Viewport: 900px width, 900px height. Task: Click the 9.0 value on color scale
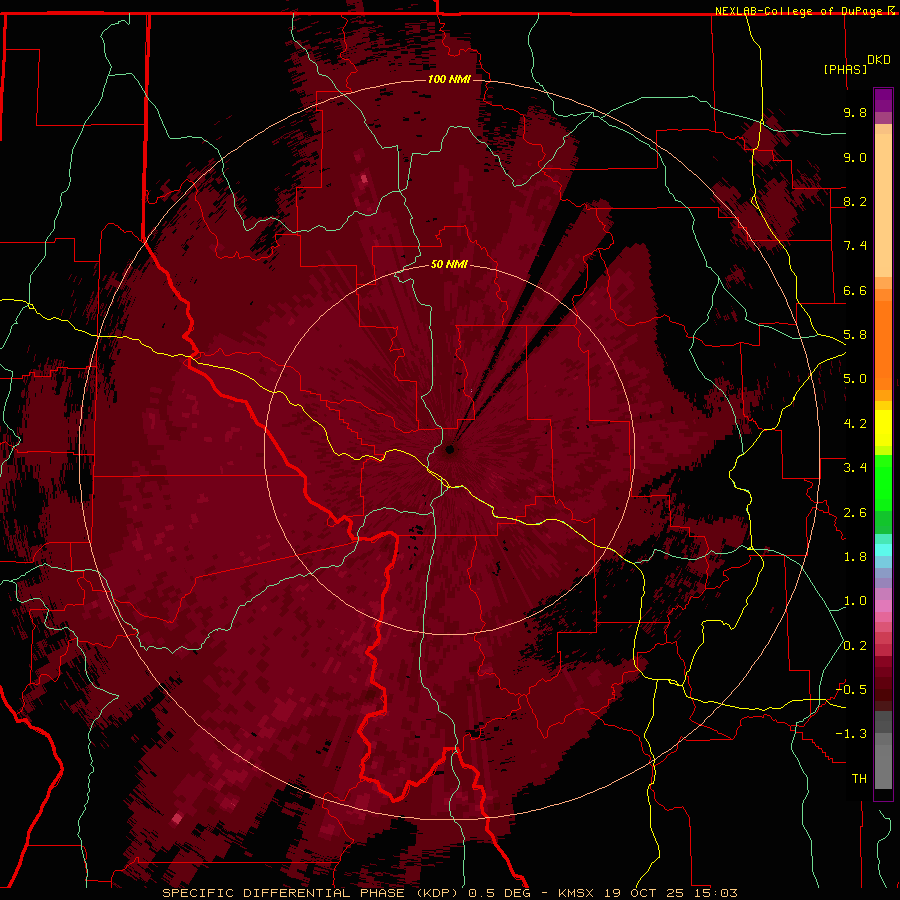point(855,157)
